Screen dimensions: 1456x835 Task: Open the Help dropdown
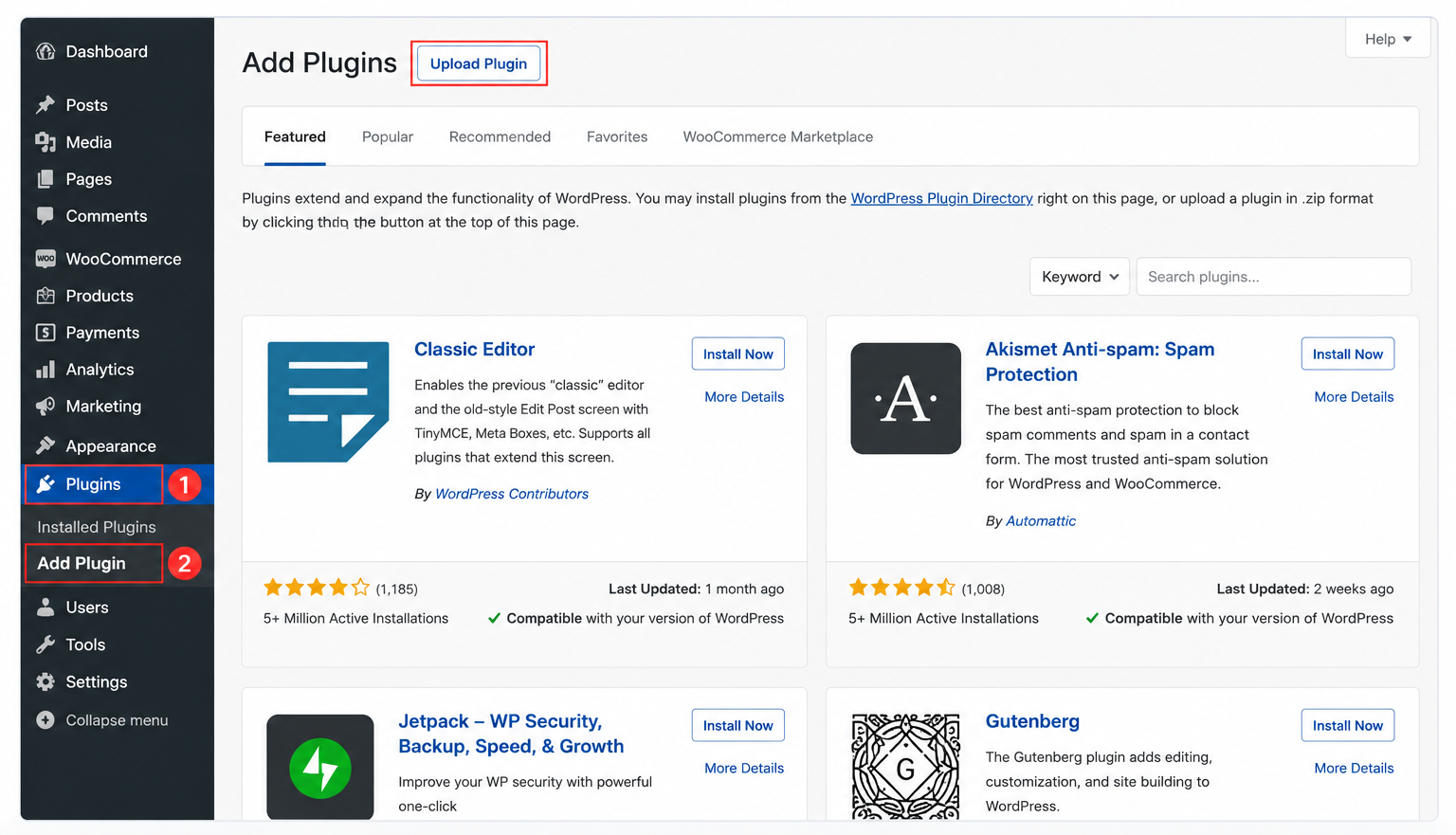(x=1388, y=39)
